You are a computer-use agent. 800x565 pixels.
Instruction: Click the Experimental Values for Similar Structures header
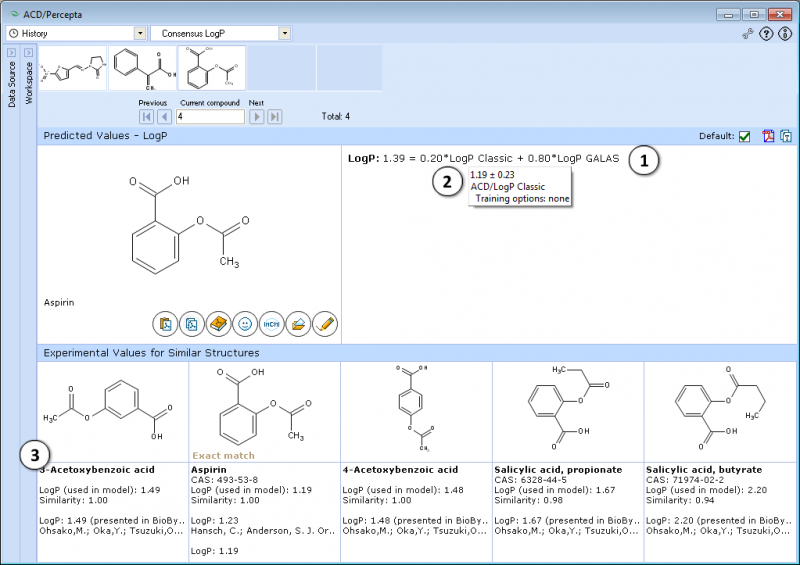click(x=152, y=353)
